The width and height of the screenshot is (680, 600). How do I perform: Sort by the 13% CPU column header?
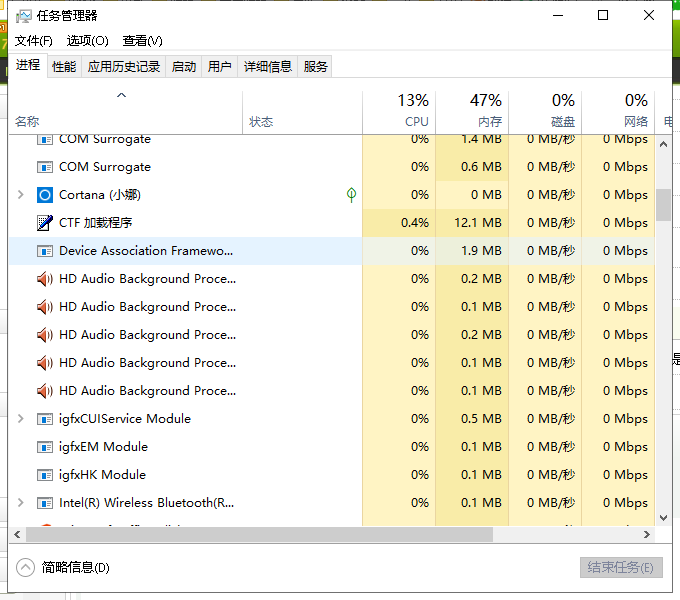coord(399,111)
